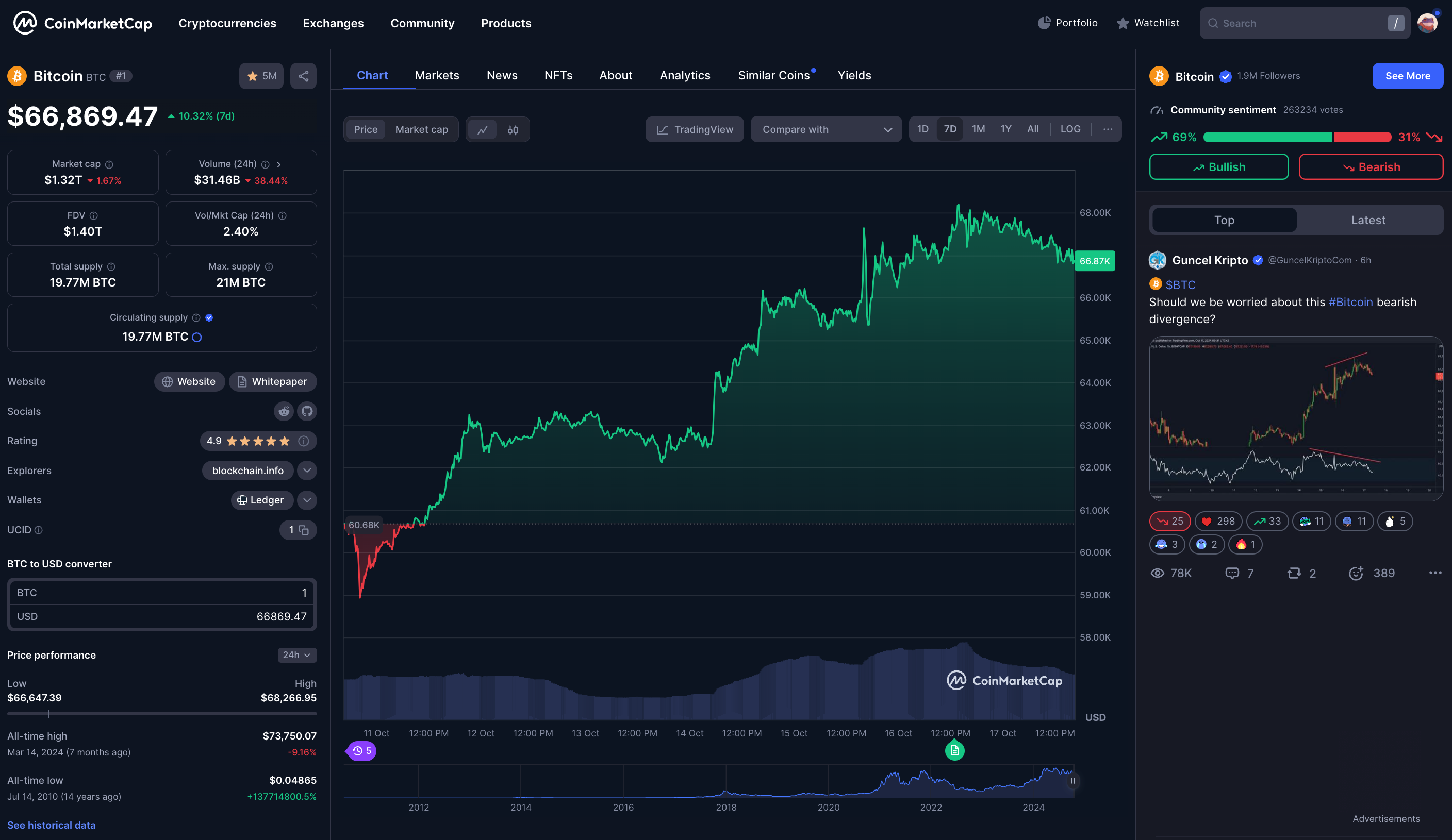Switch to the Markets tab

click(x=437, y=75)
